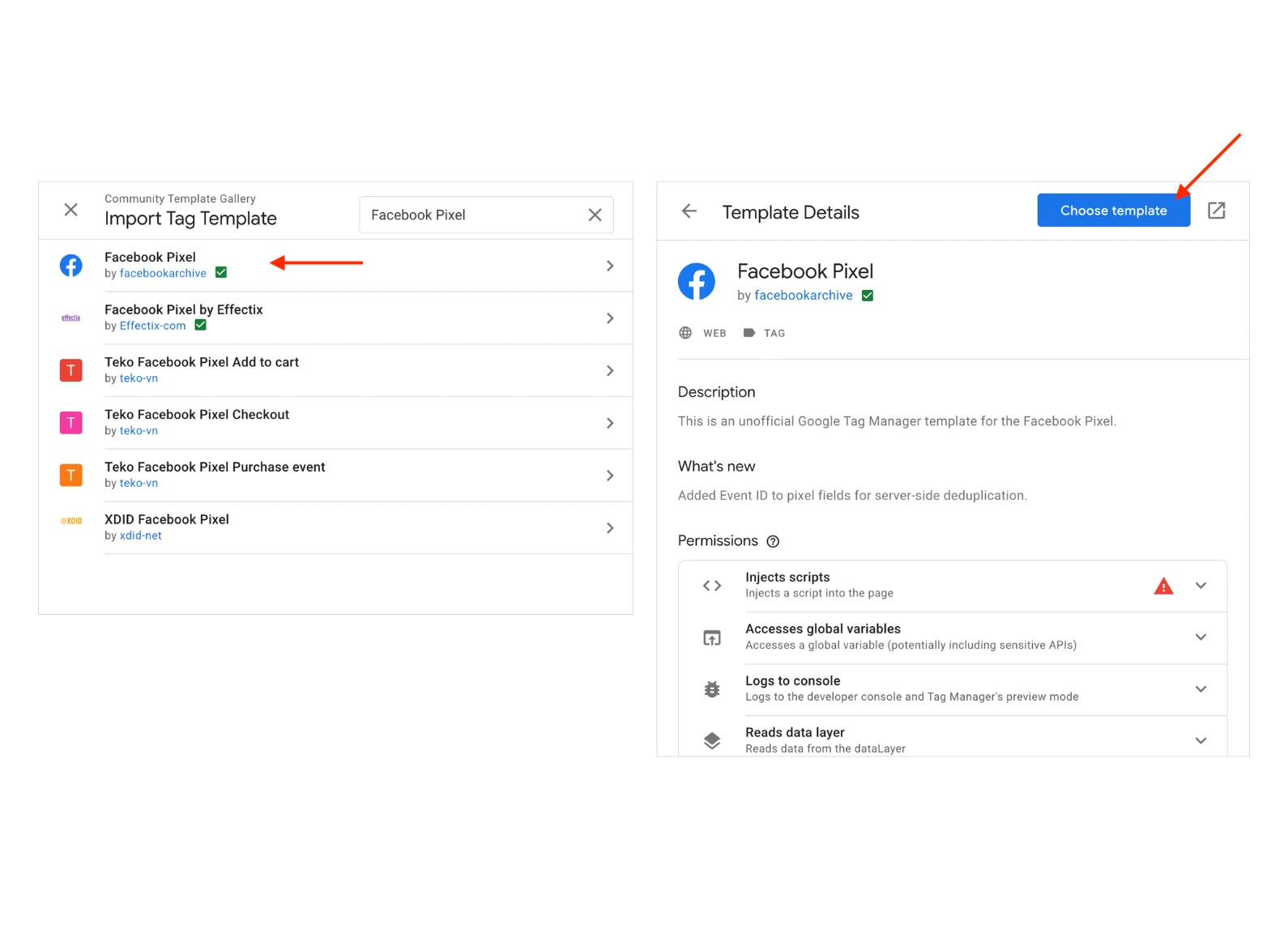
Task: Click the Facebook Pixel search input field
Action: (474, 215)
